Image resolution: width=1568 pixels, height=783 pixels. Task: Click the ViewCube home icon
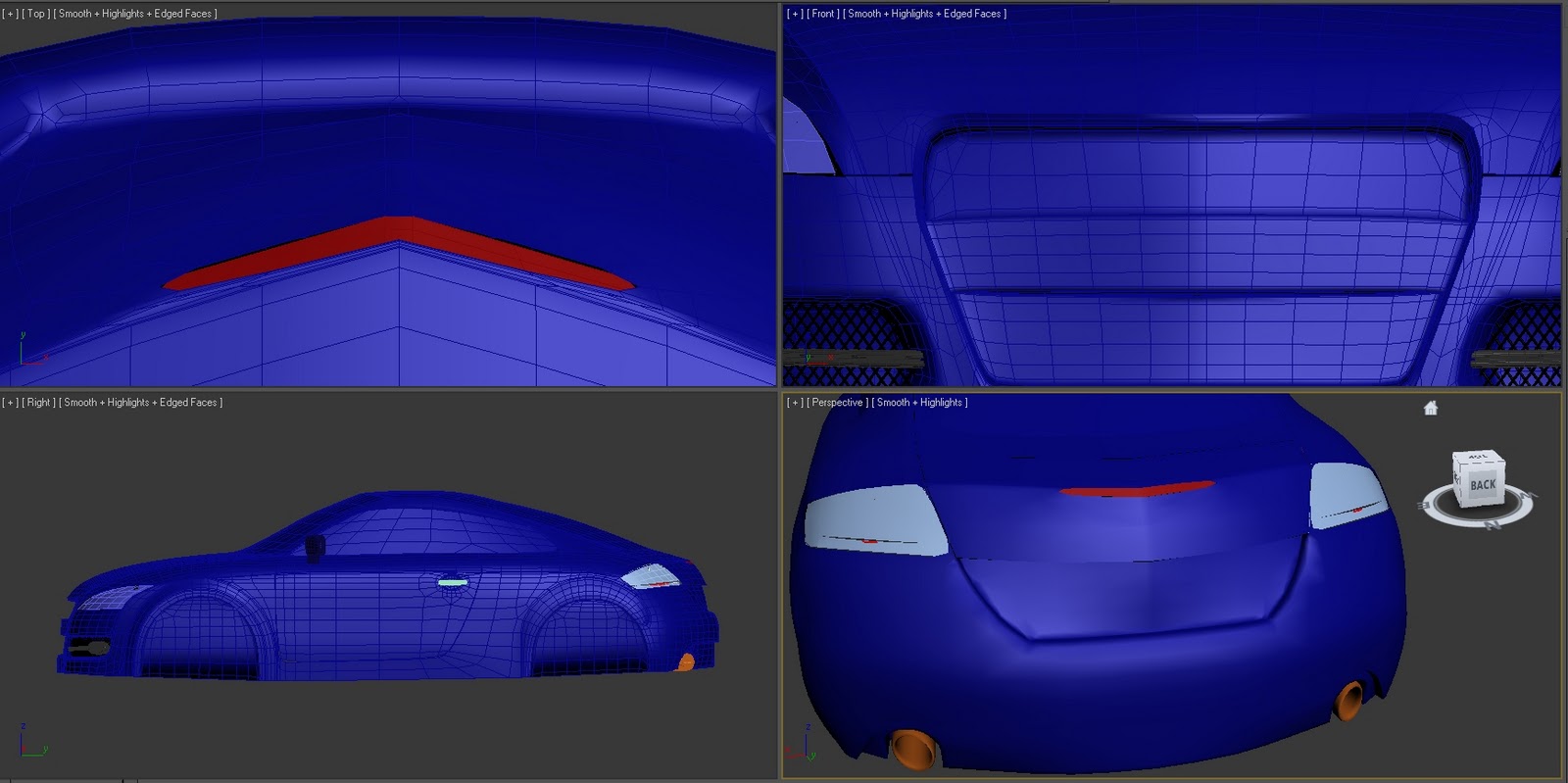(x=1431, y=409)
